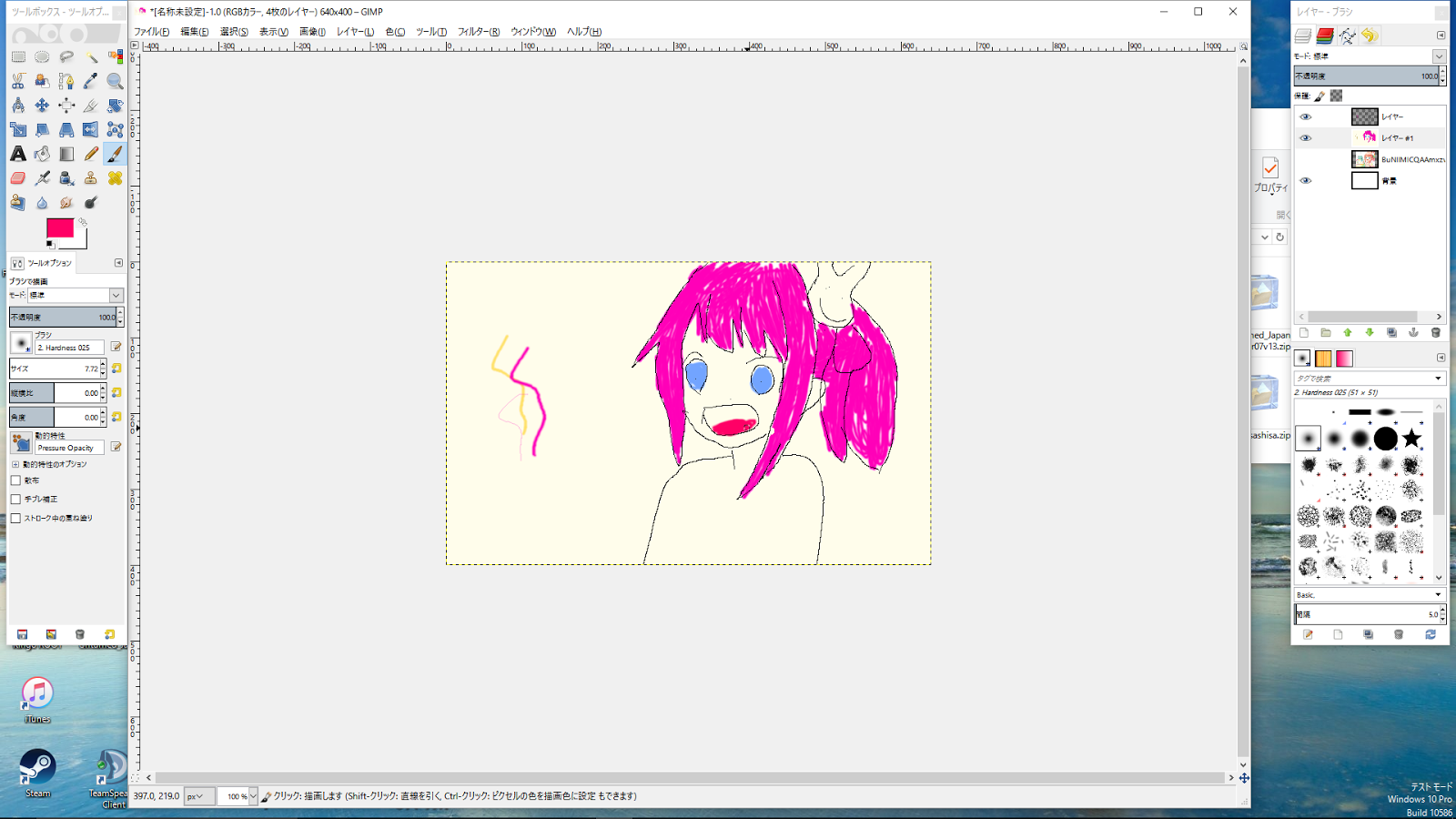Select the Eraser tool
This screenshot has height=819, width=1456.
(18, 178)
